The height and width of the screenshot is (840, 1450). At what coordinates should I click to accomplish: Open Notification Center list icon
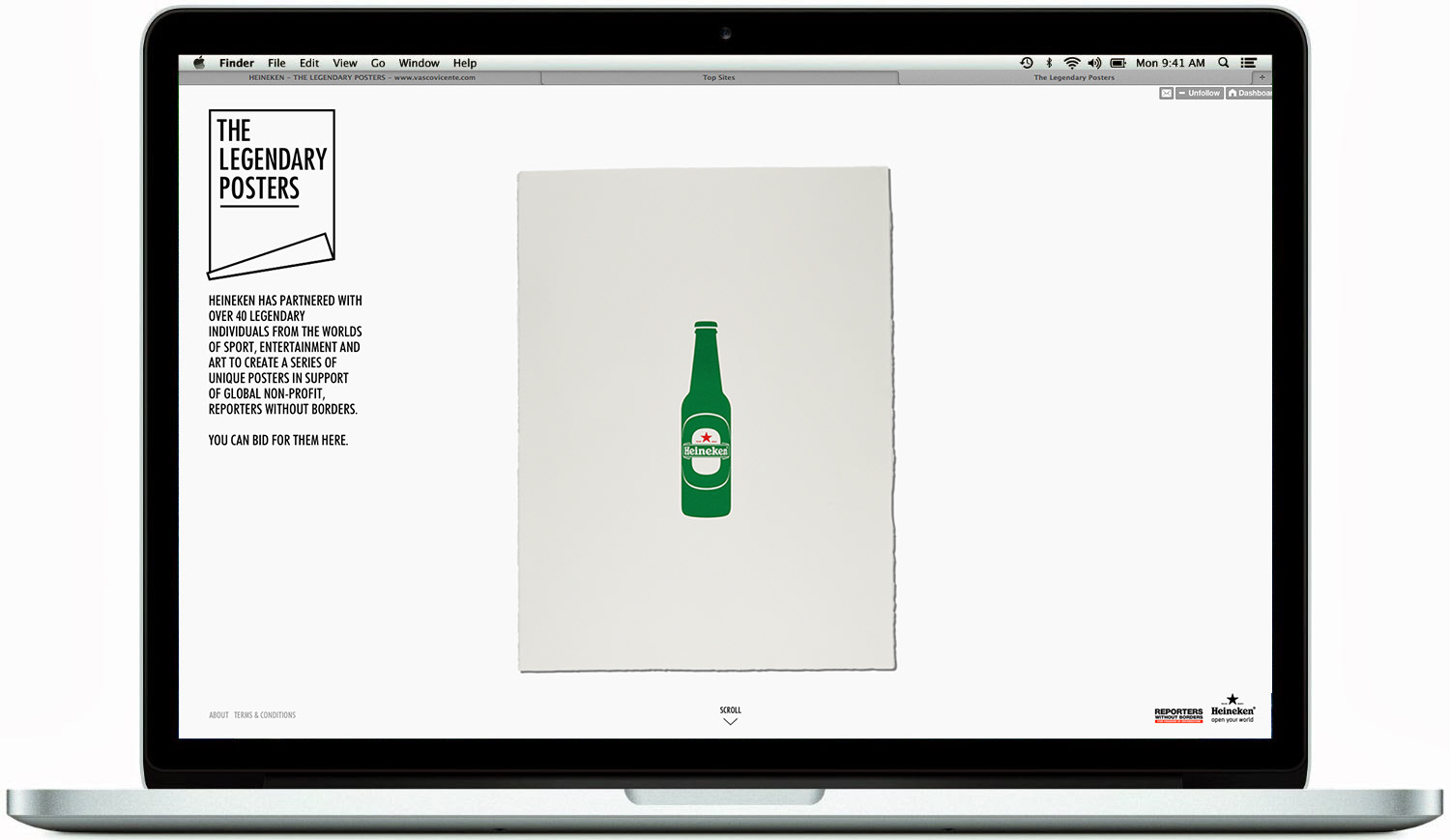click(1249, 63)
